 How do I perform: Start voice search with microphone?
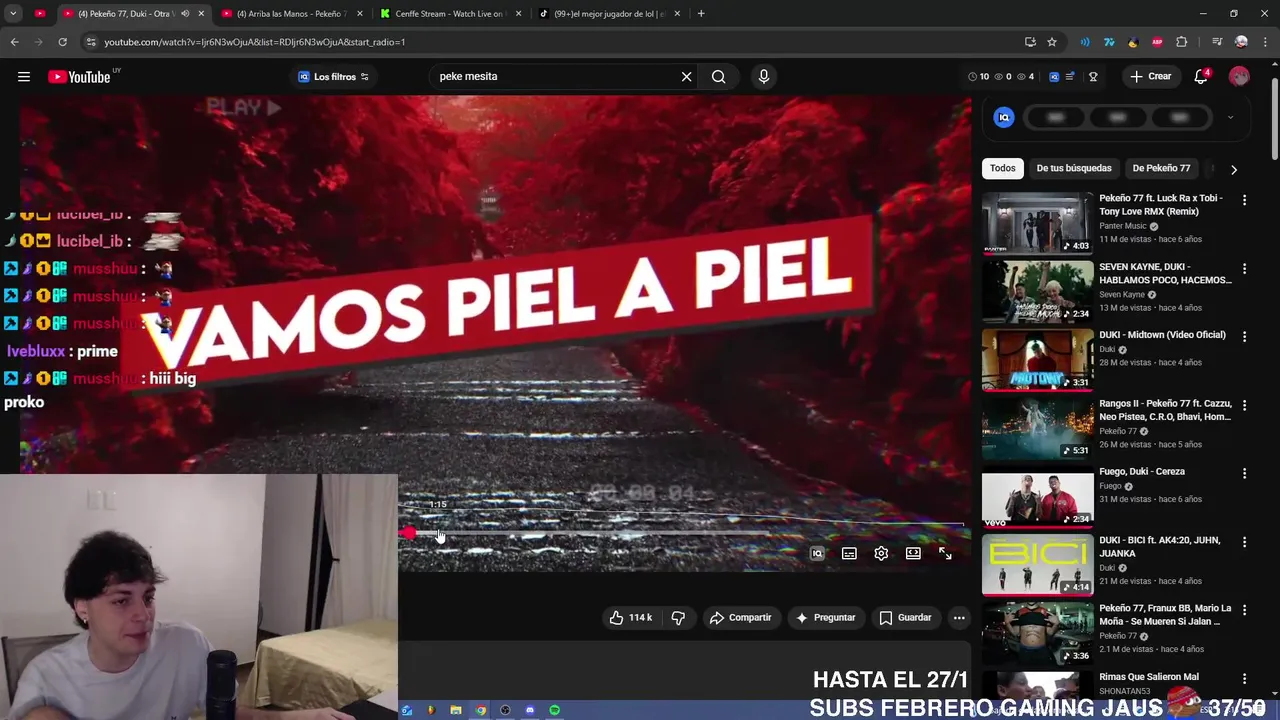(764, 77)
